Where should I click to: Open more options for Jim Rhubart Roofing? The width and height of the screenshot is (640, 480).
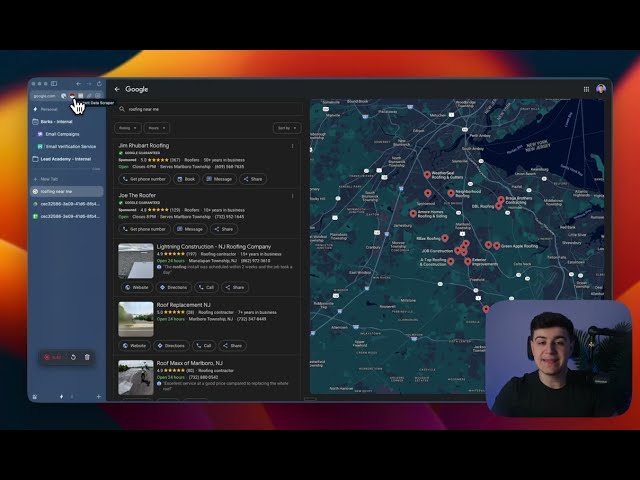tap(292, 146)
